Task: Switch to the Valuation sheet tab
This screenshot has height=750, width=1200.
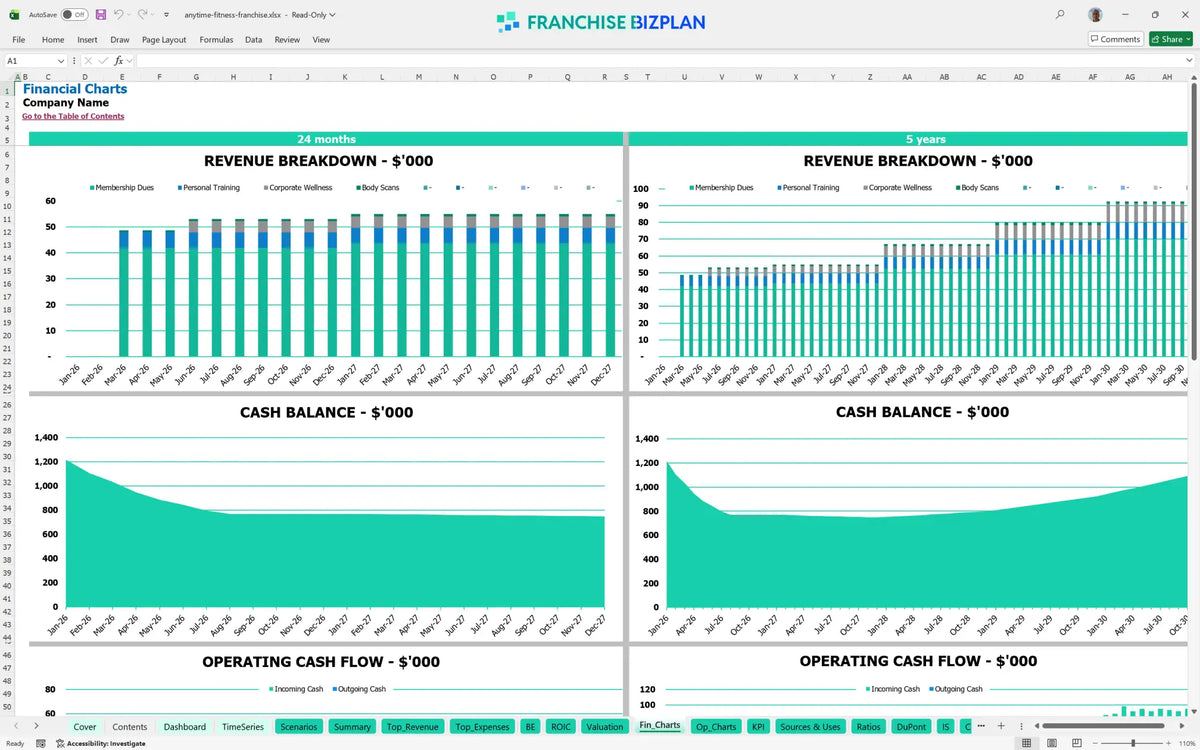Action: point(604,726)
